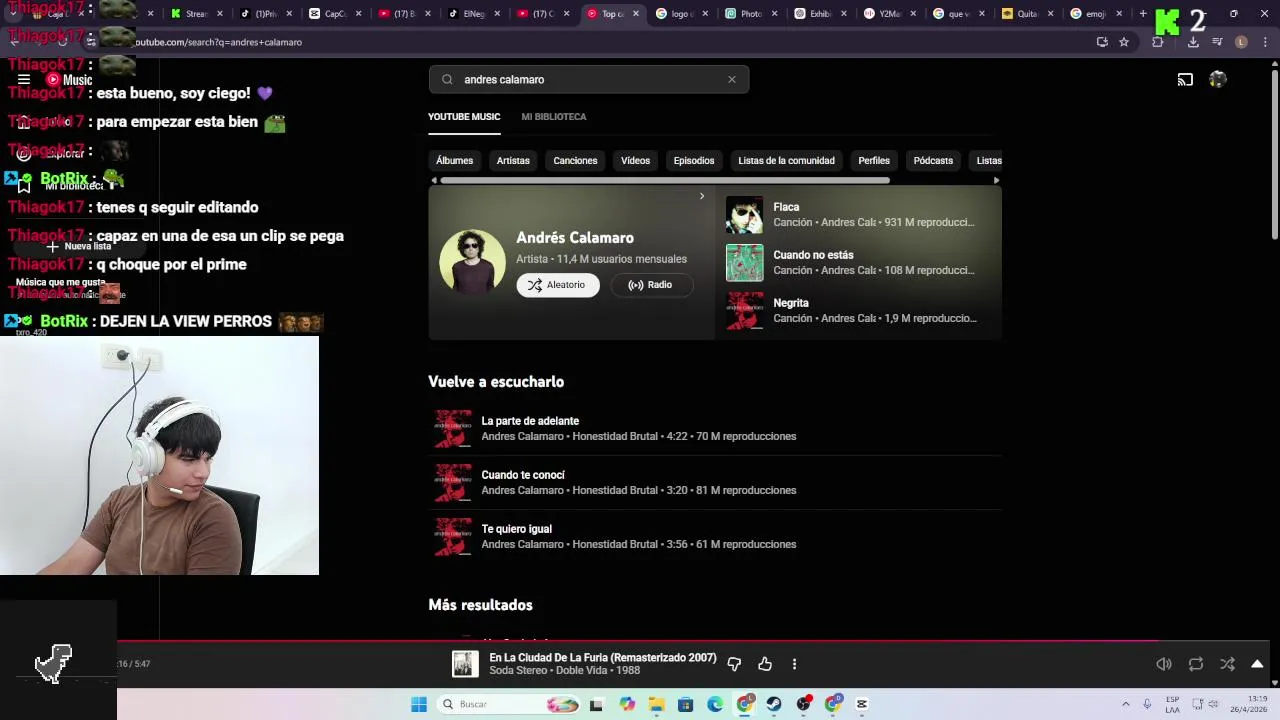The image size is (1280, 720).
Task: Click the right arrow of chips scrollbar
Action: pyautogui.click(x=996, y=181)
